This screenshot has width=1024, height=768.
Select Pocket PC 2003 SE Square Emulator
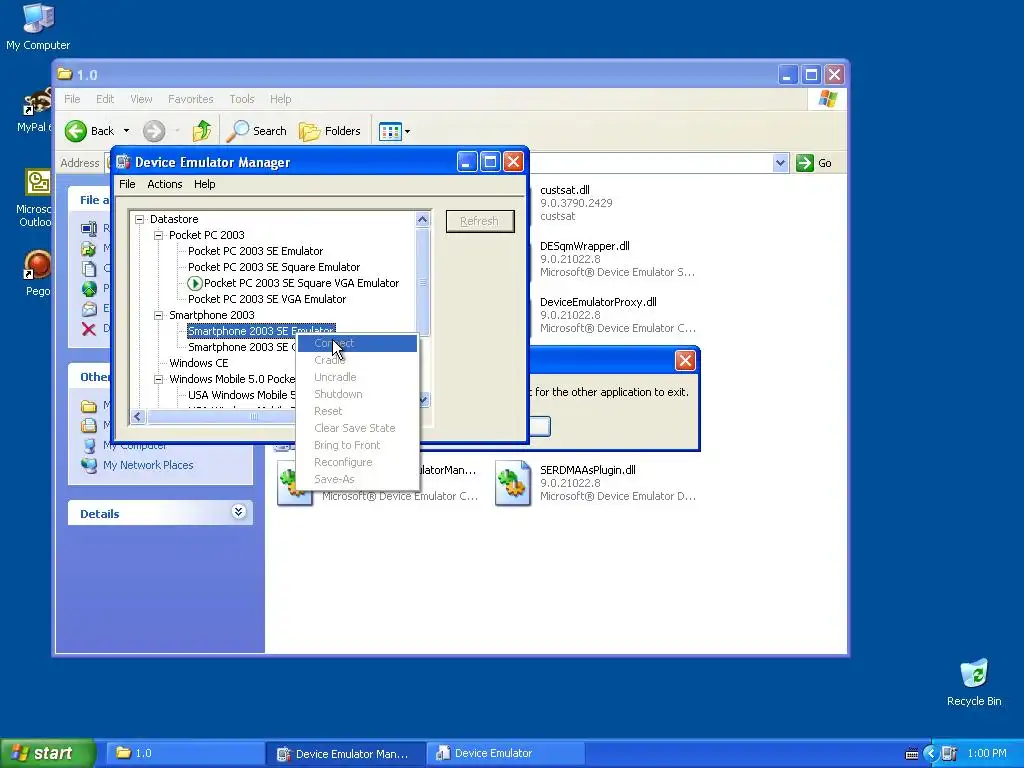[x=274, y=267]
